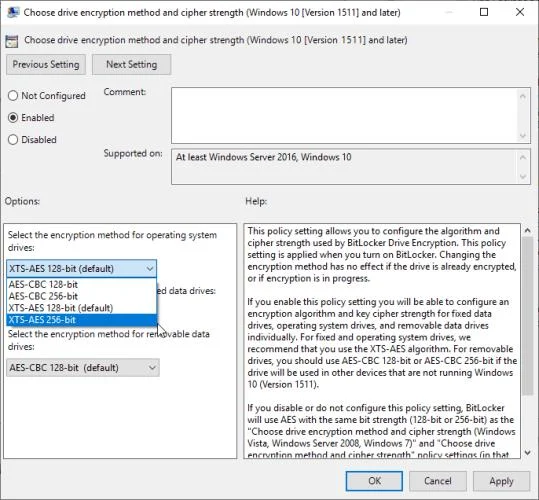Click the Supported on scroll-down arrow
The width and height of the screenshot is (539, 500).
coord(522,177)
